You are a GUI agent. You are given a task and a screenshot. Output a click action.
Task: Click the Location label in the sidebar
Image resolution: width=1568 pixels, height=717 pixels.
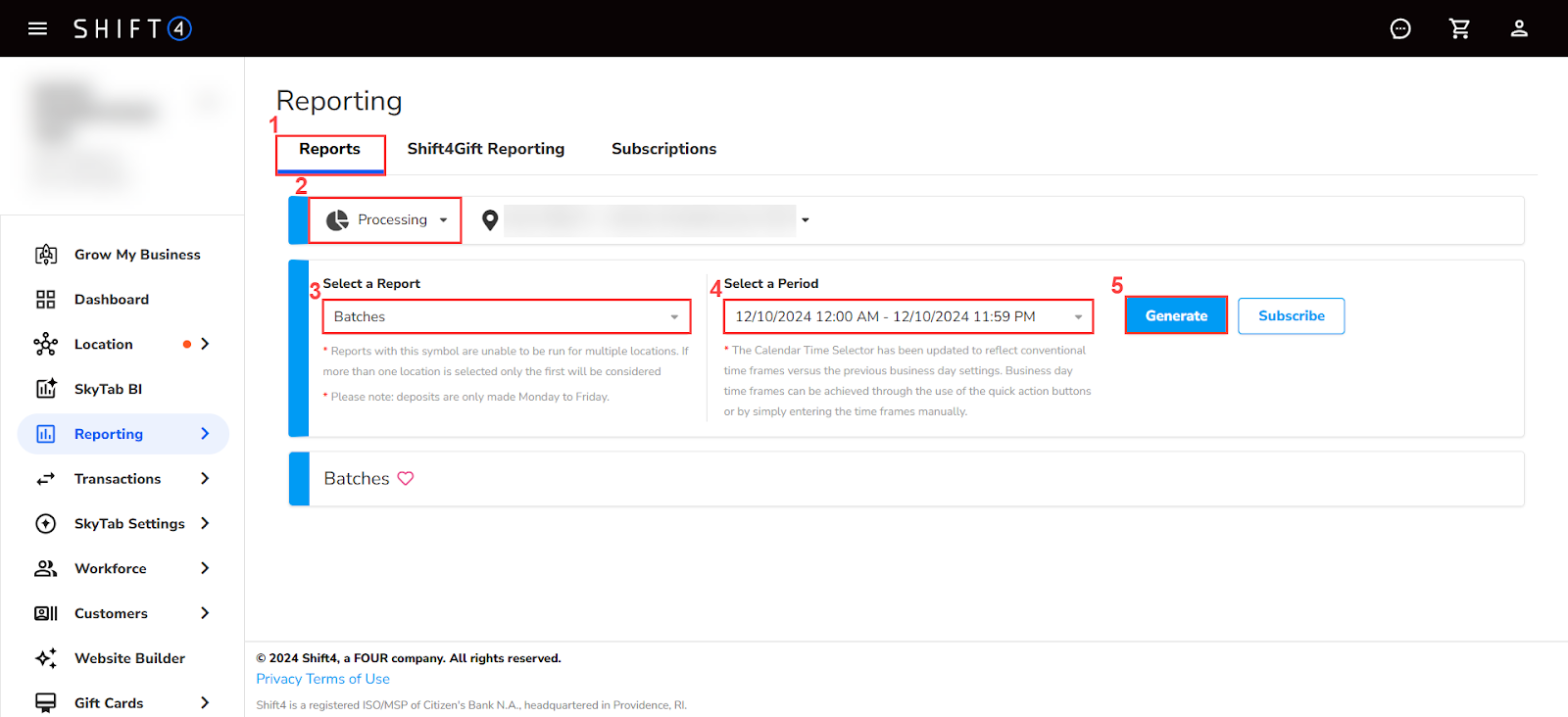[104, 345]
